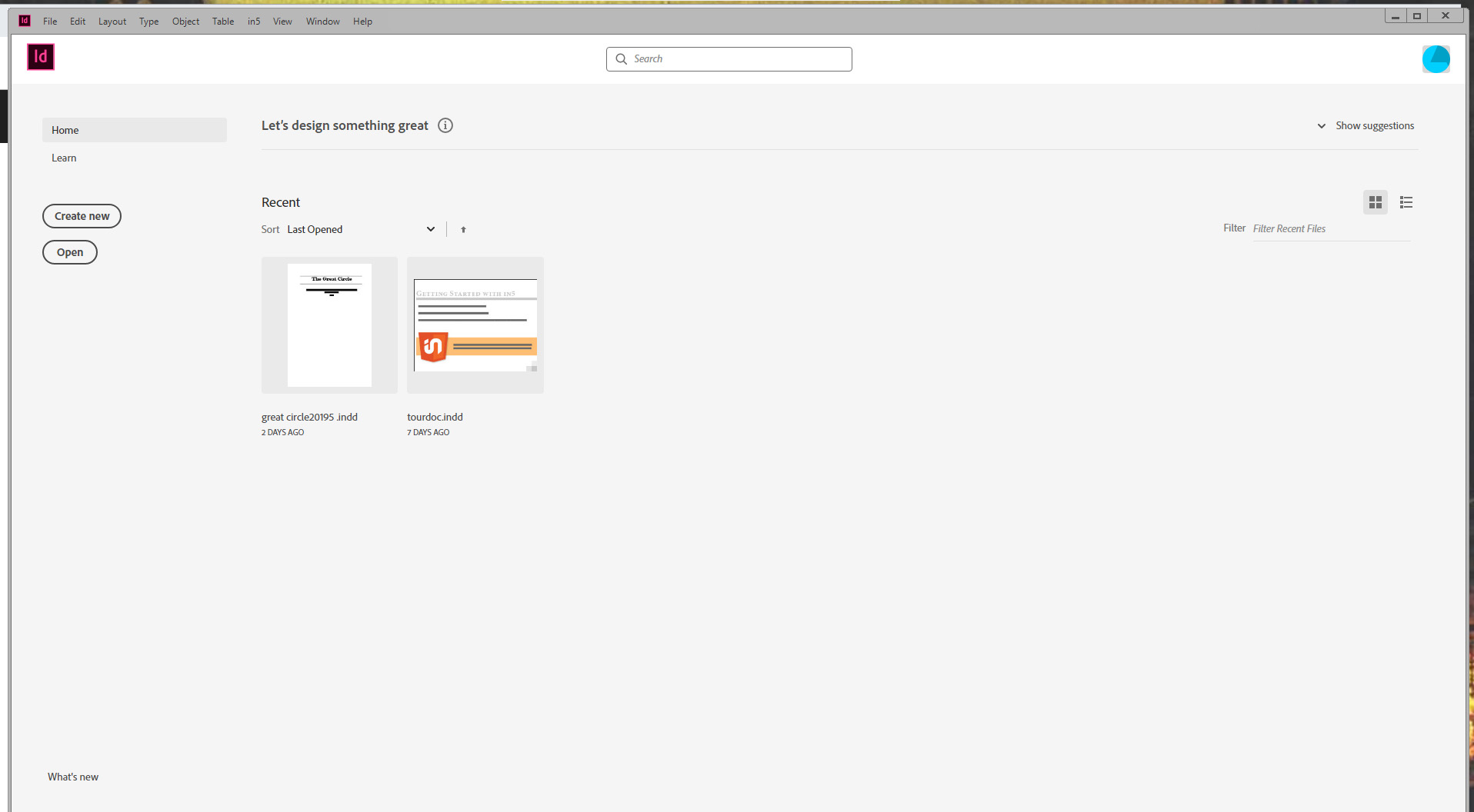Screen dimensions: 1474x812
Task: Open the File menu
Action: [x=49, y=21]
